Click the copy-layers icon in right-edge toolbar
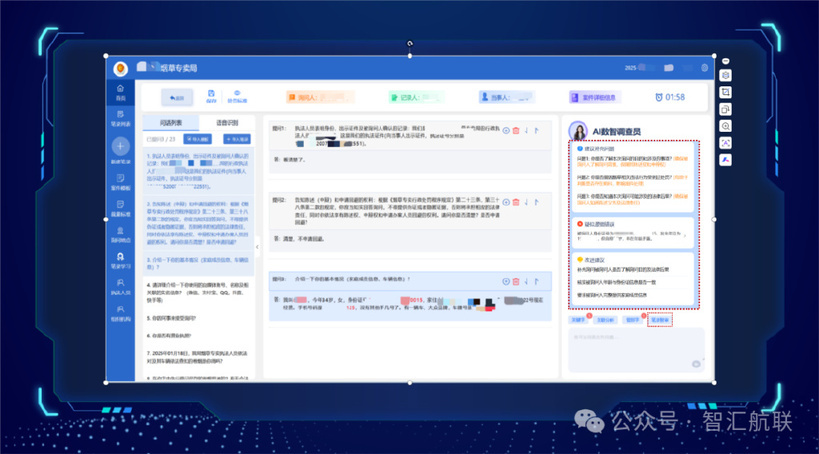 click(x=725, y=109)
